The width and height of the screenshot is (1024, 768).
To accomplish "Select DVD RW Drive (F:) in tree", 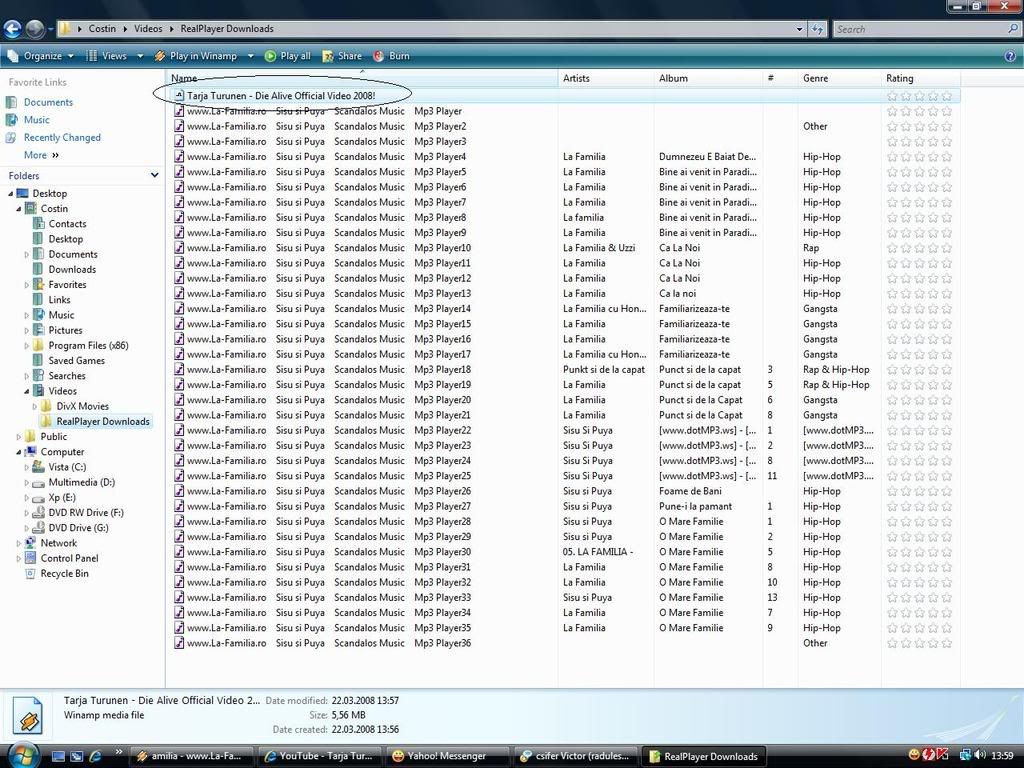I will click(85, 513).
